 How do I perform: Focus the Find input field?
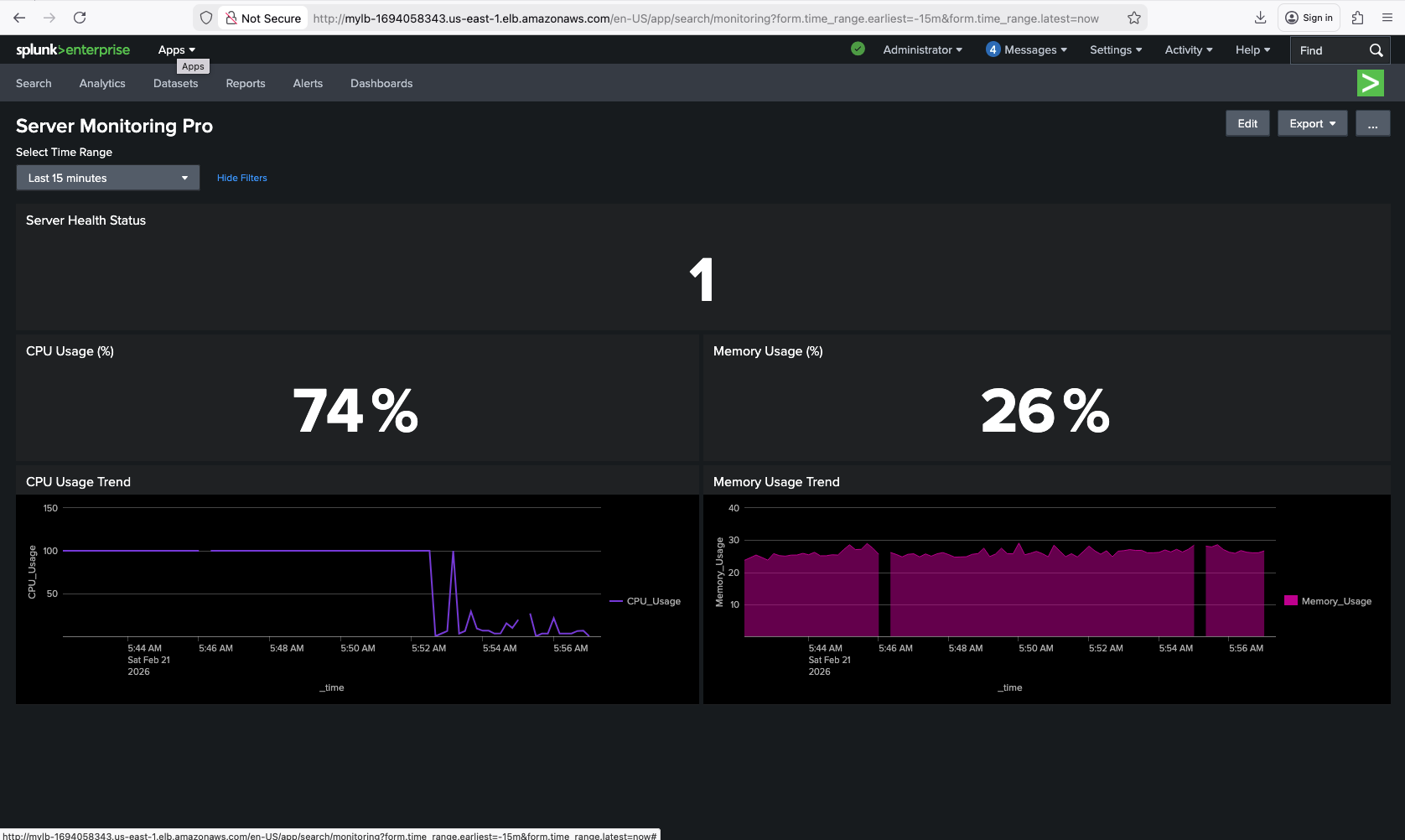(x=1329, y=50)
